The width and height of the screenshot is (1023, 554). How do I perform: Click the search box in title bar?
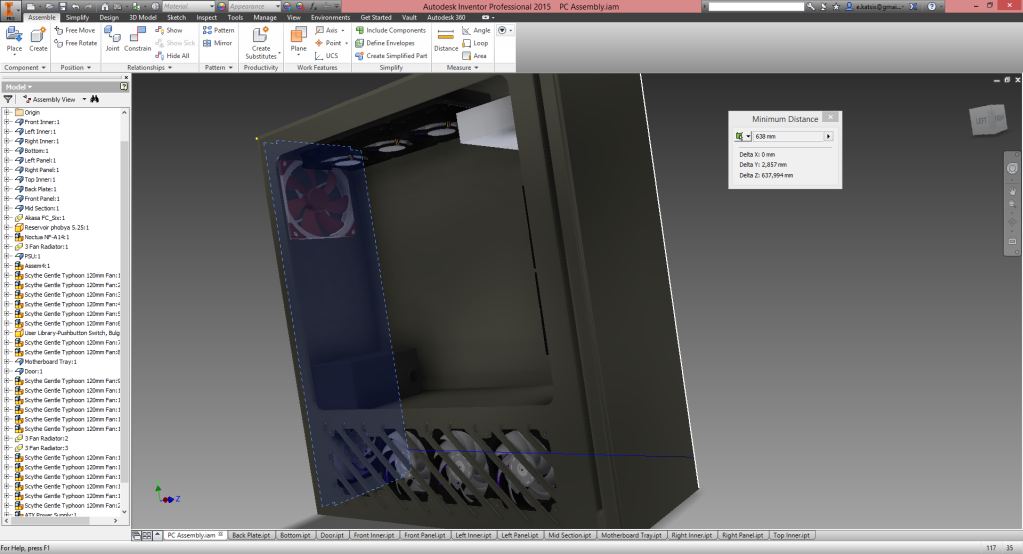(756, 6)
